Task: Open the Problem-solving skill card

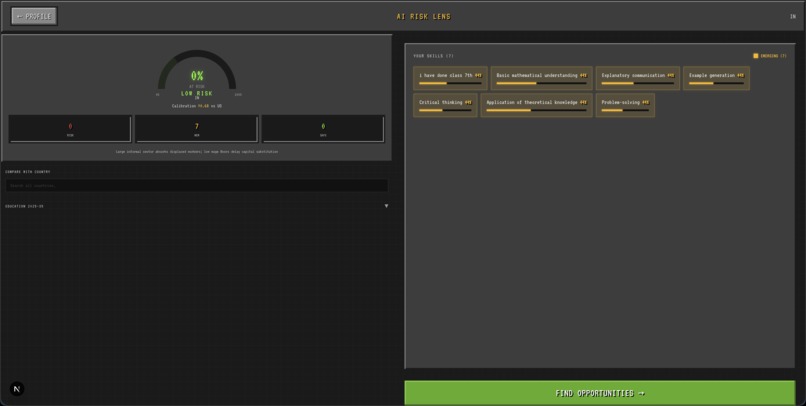Action: 625,105
